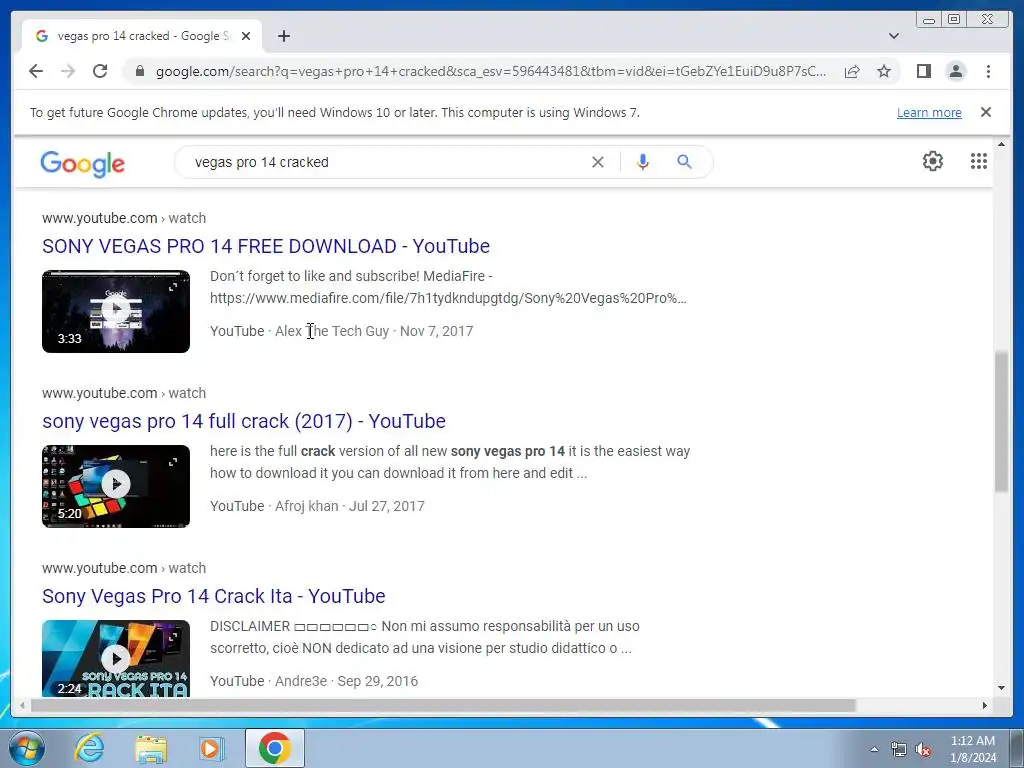Image resolution: width=1024 pixels, height=768 pixels.
Task: Click the horizontal scroll left arrow
Action: coord(22,705)
